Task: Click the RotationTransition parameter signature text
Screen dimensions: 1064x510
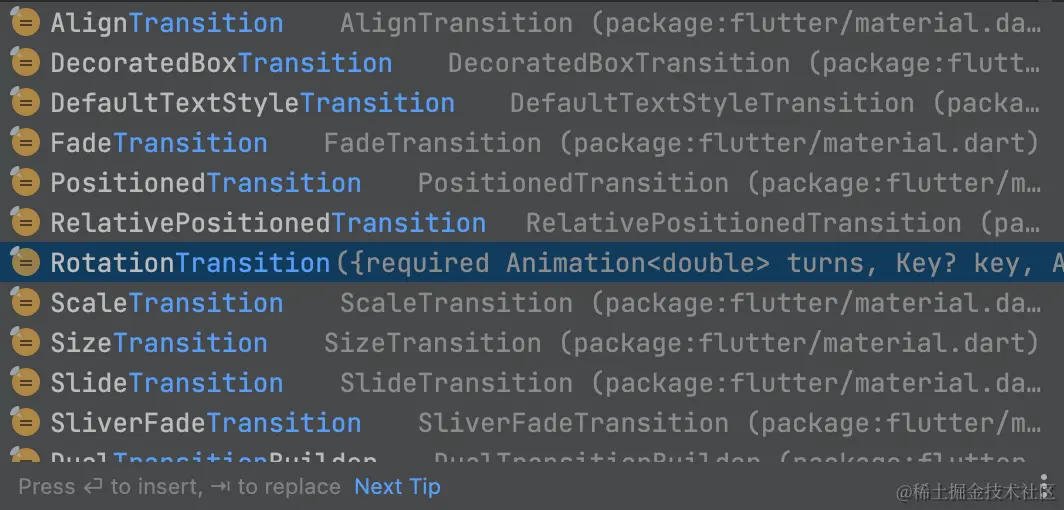Action: pyautogui.click(x=690, y=263)
